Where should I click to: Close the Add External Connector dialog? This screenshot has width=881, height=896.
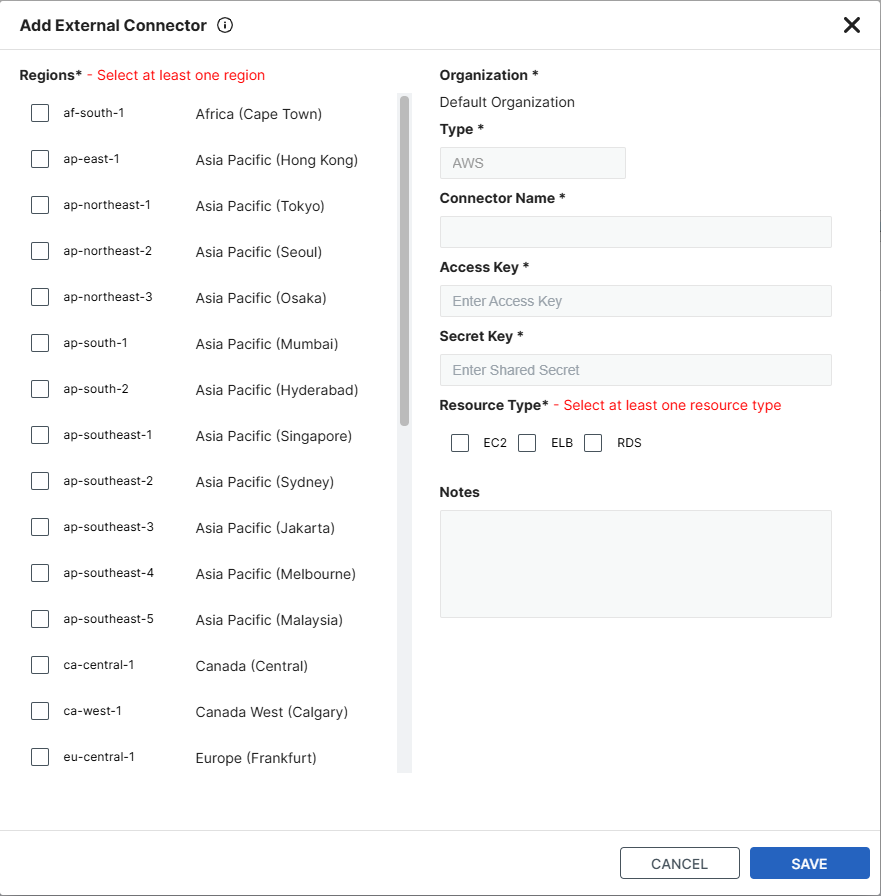coord(851,25)
